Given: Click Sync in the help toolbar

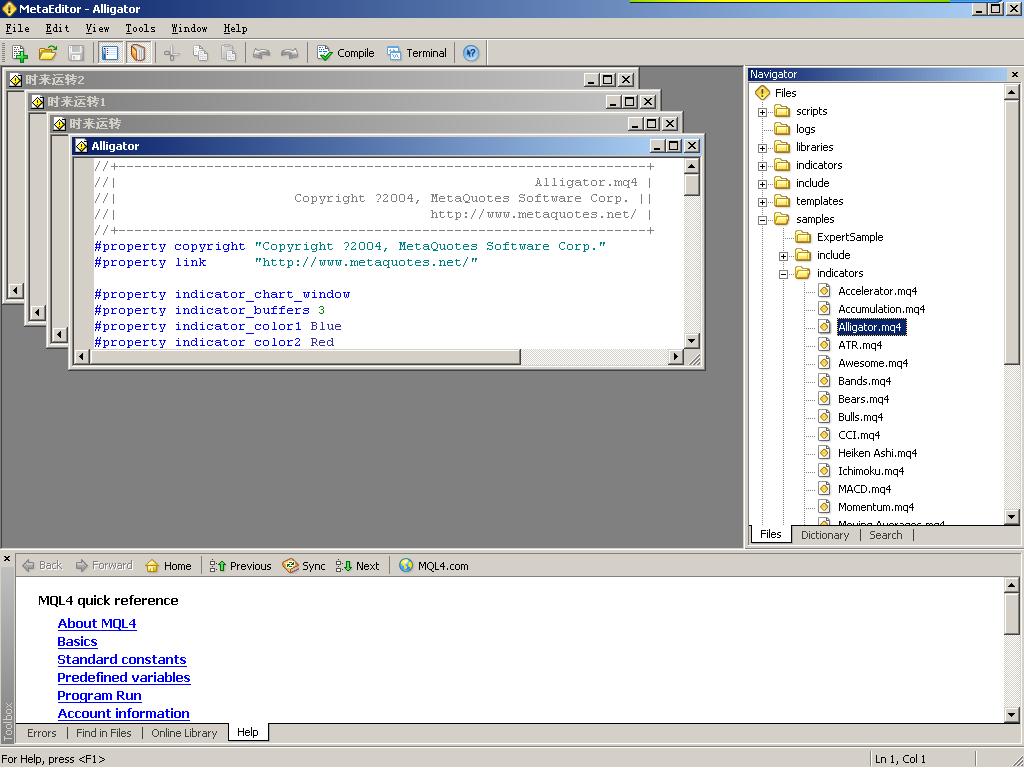Looking at the screenshot, I should [x=303, y=566].
